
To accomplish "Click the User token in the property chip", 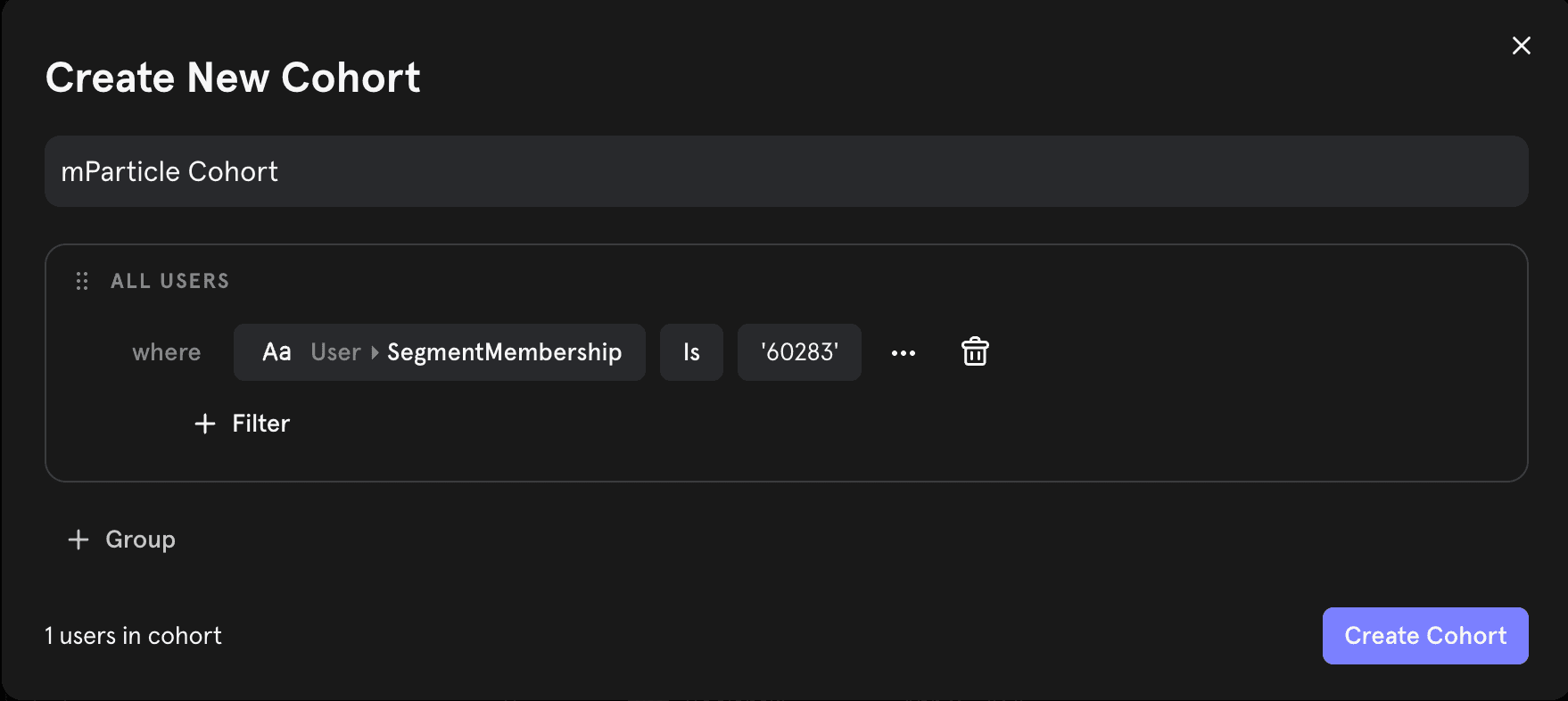I will pos(334,351).
